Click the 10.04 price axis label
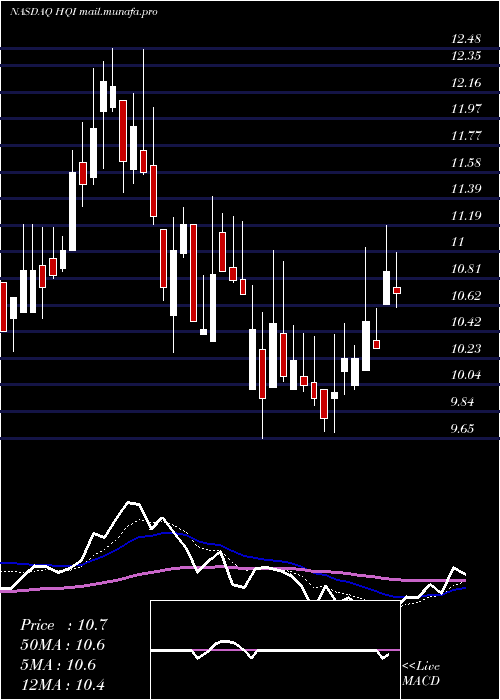 click(466, 375)
